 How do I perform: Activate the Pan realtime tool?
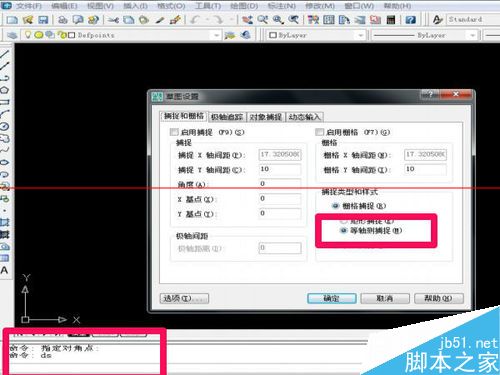247,20
